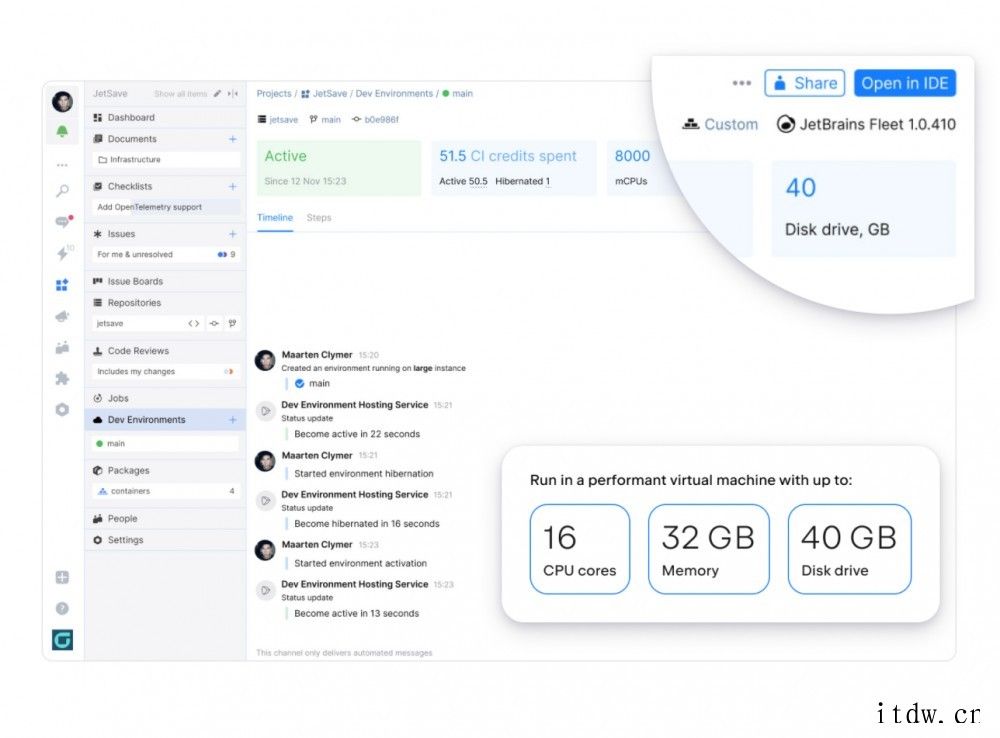
Task: Click the pencil edit icon next to Show all items
Action: coord(217,94)
